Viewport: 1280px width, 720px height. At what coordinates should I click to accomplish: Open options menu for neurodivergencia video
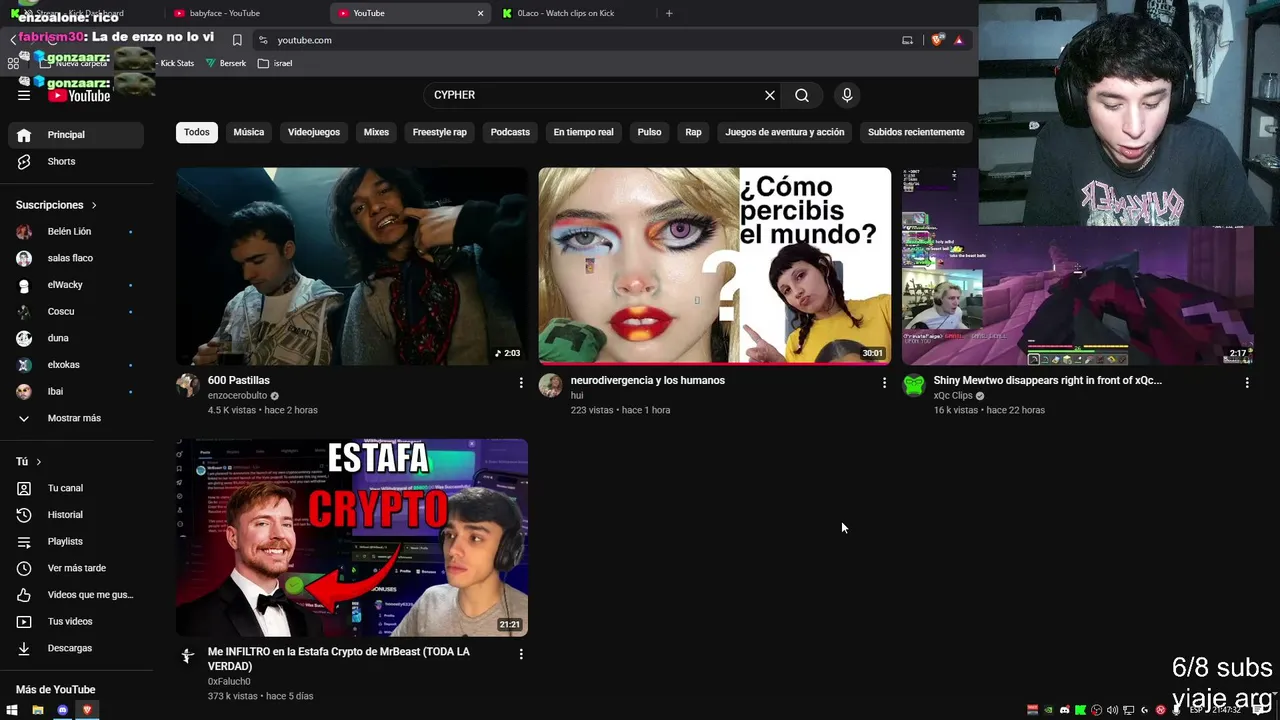(x=884, y=383)
